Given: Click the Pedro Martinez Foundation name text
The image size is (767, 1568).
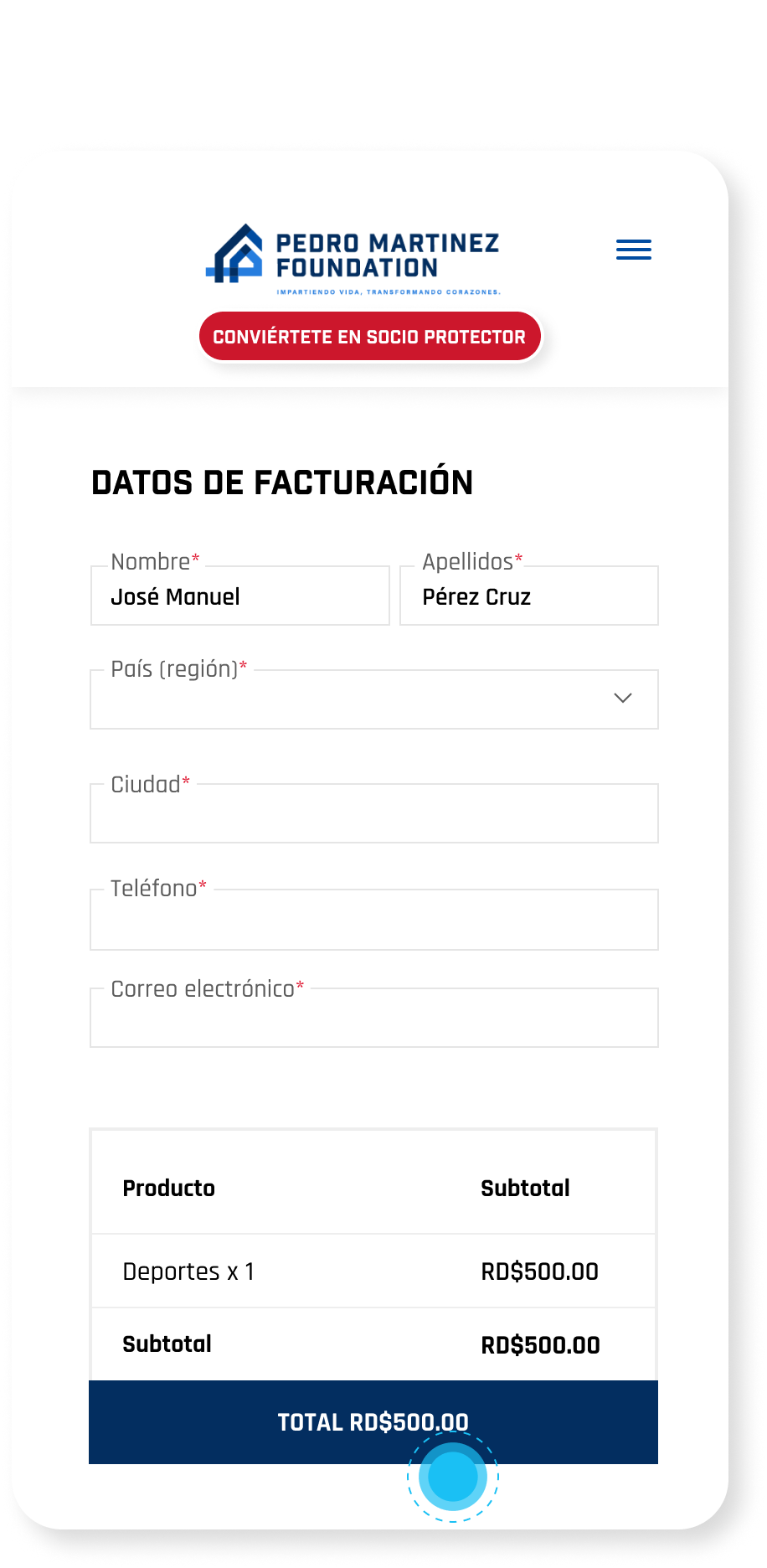Looking at the screenshot, I should [388, 255].
